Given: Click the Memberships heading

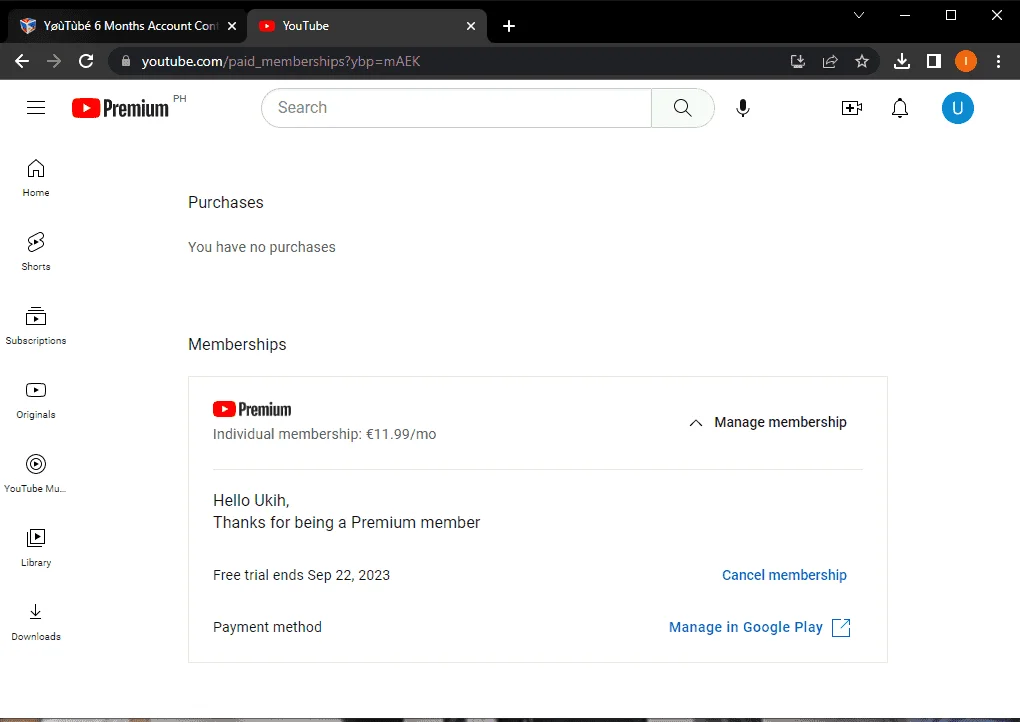Looking at the screenshot, I should [237, 344].
